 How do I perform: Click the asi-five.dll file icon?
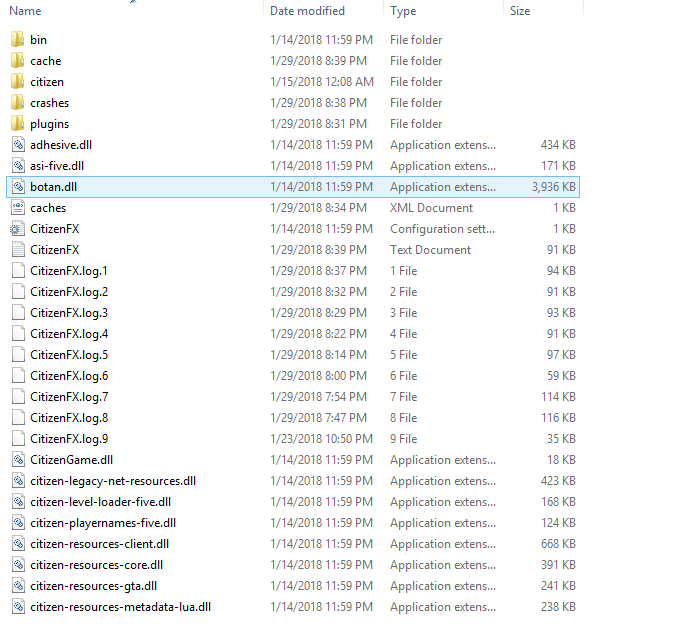pyautogui.click(x=18, y=166)
